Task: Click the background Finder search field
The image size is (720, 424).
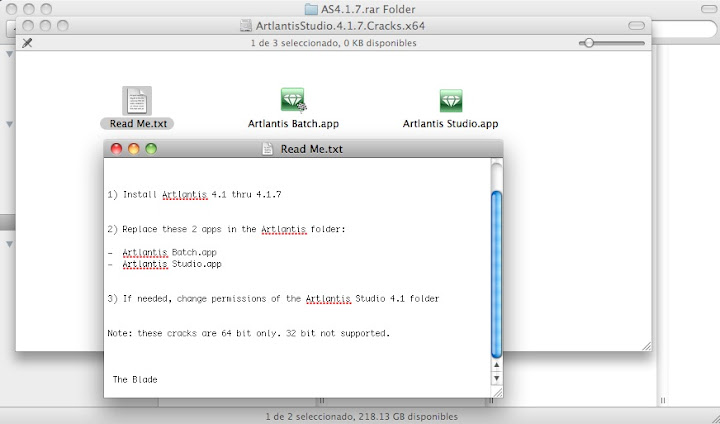Action: (686, 28)
